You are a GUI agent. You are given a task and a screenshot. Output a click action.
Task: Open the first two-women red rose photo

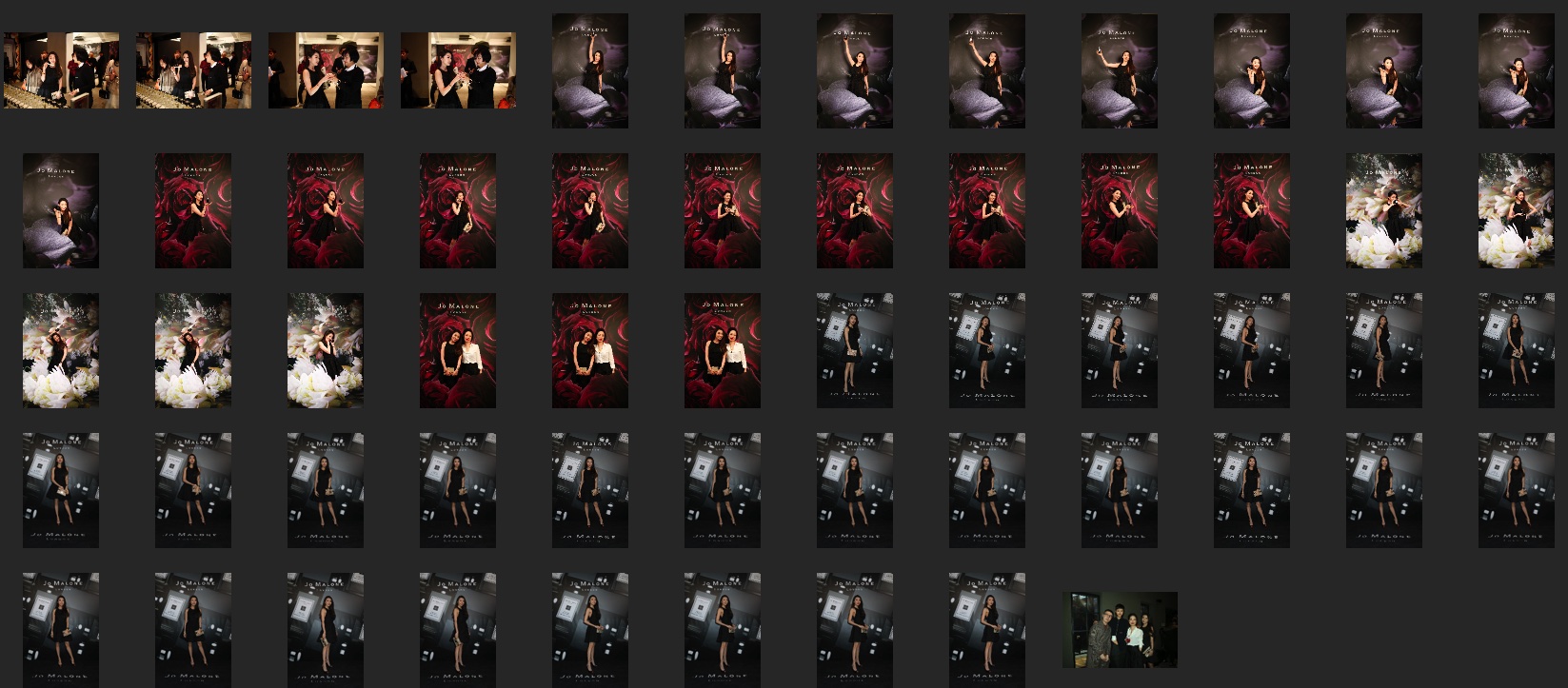click(x=458, y=350)
